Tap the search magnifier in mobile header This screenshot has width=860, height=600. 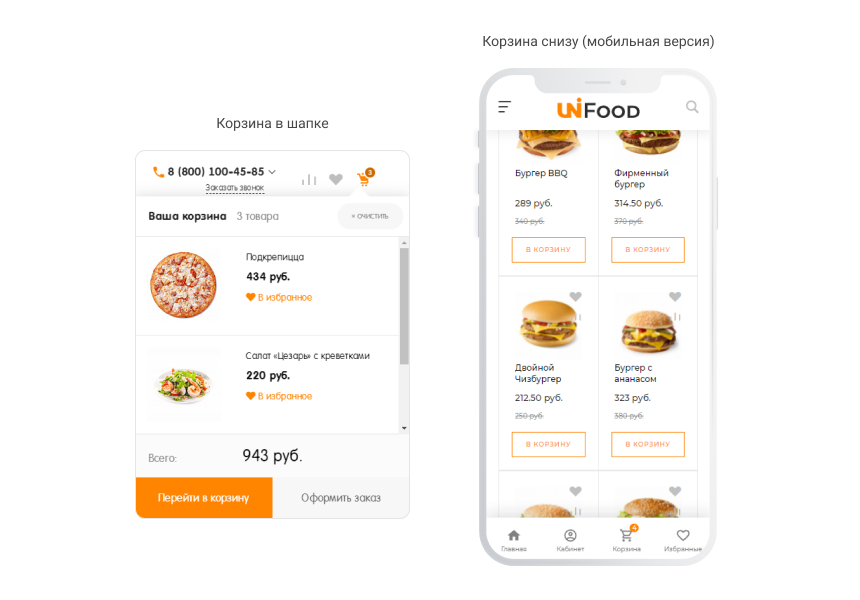[692, 107]
